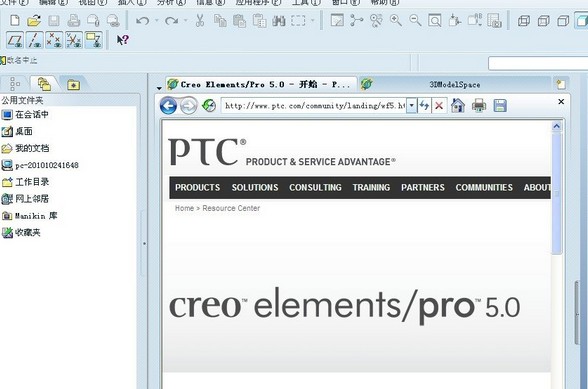This screenshot has width=588, height=389.
Task: Open COMMUNITIES in the PTC navigation bar
Action: point(484,187)
